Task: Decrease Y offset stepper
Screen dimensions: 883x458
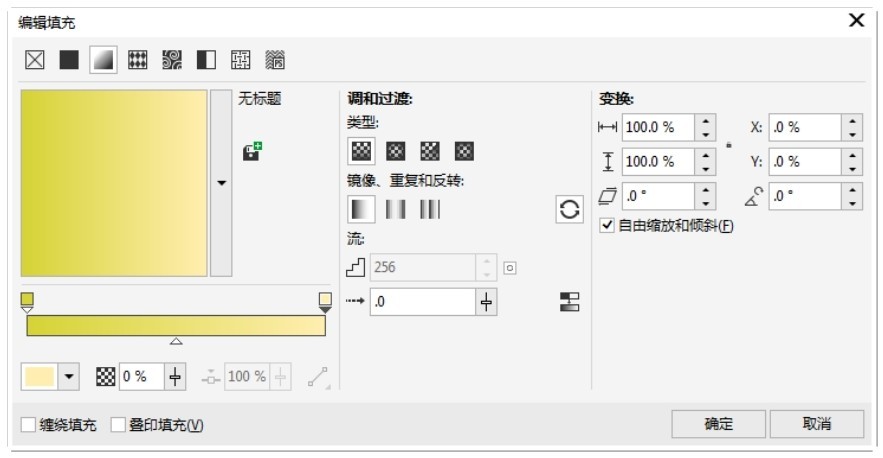Action: pos(853,169)
